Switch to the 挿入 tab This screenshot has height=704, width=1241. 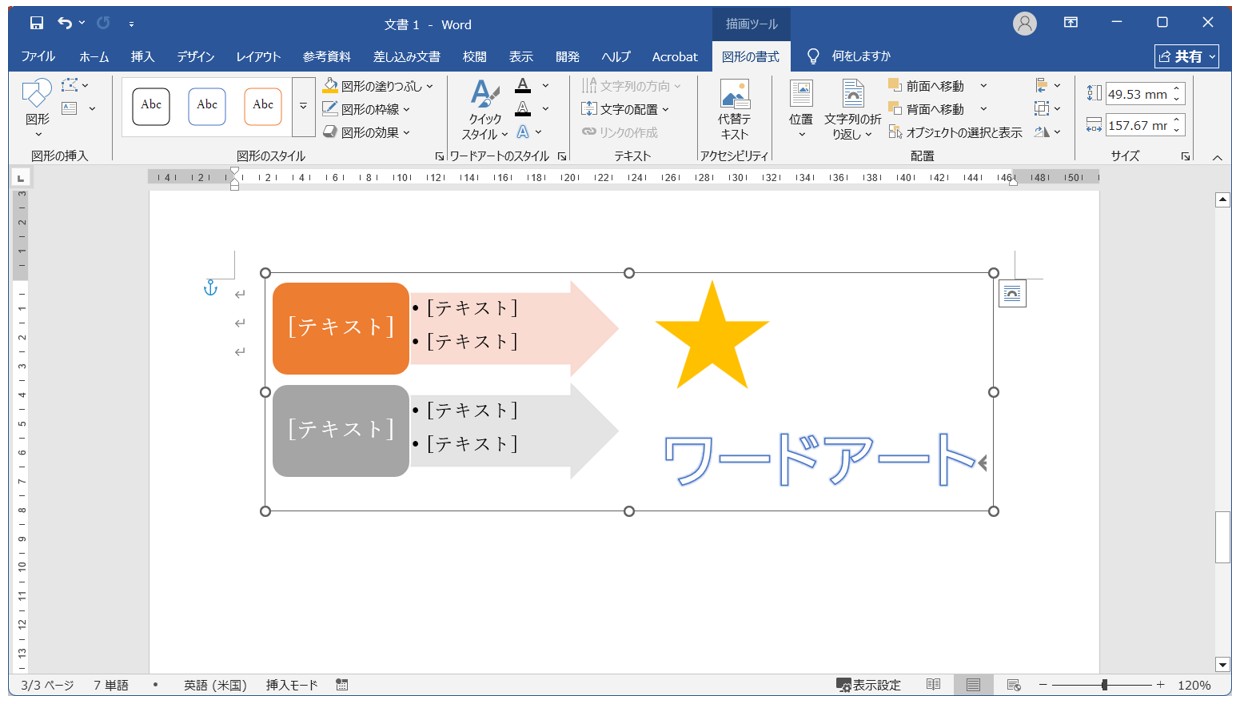(143, 56)
